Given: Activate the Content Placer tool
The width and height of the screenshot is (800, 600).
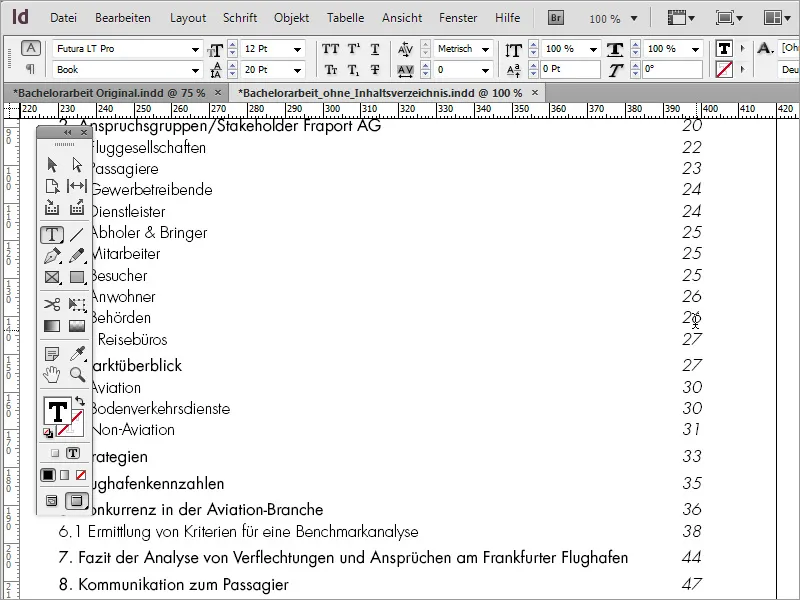Looking at the screenshot, I should (x=77, y=207).
